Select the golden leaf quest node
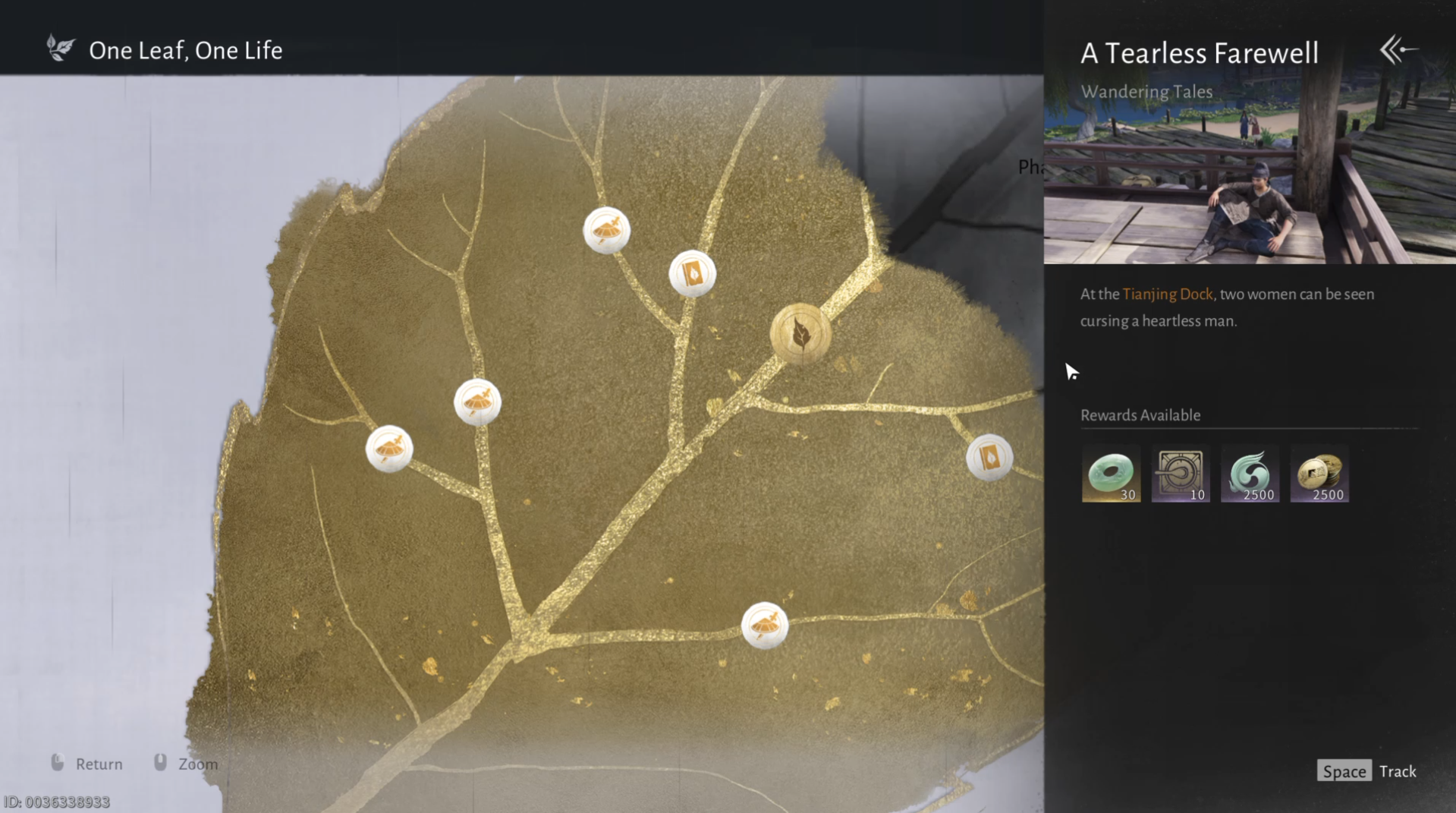 800,333
